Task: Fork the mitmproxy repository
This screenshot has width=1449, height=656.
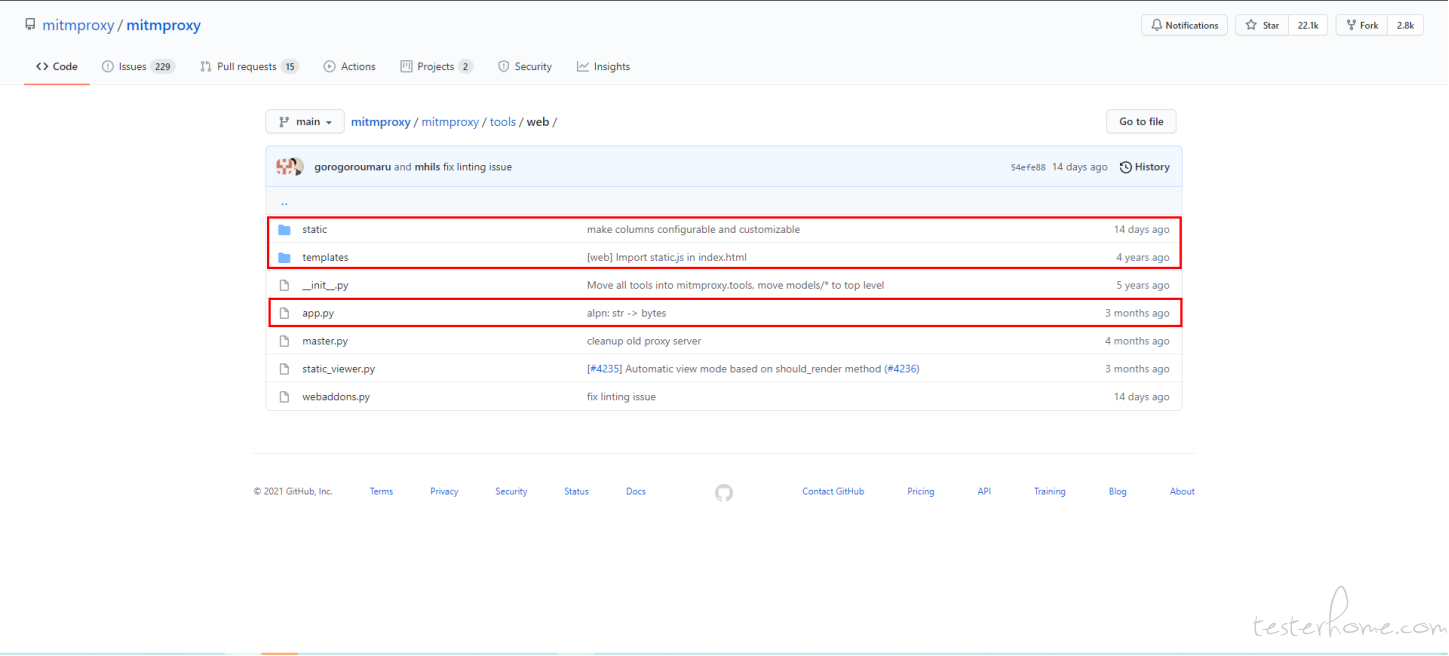Action: tap(1362, 26)
